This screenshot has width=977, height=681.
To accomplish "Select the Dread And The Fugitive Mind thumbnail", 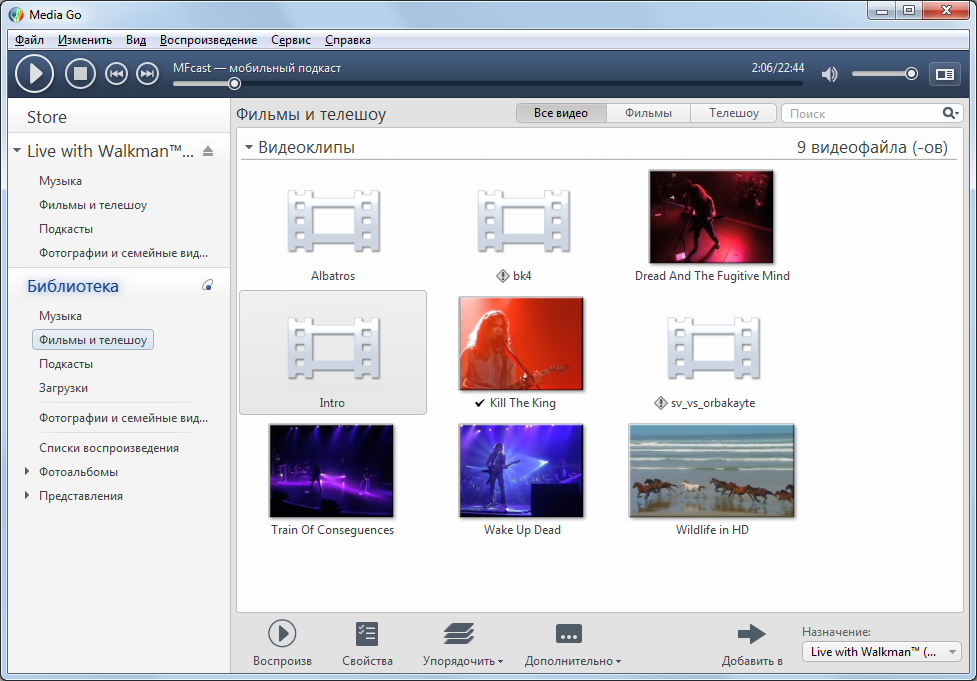I will [711, 217].
